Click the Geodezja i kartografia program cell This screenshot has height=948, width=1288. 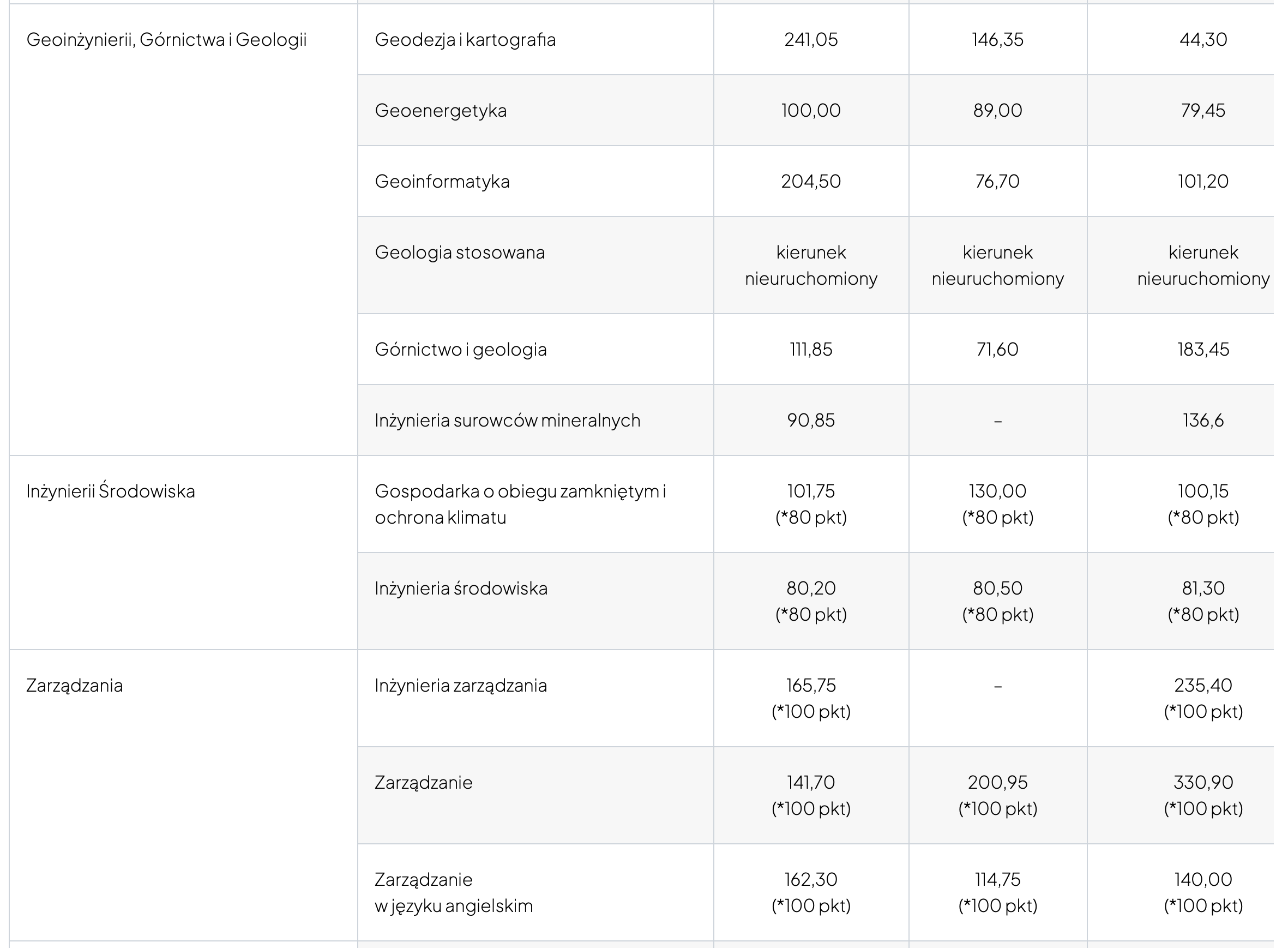point(465,40)
